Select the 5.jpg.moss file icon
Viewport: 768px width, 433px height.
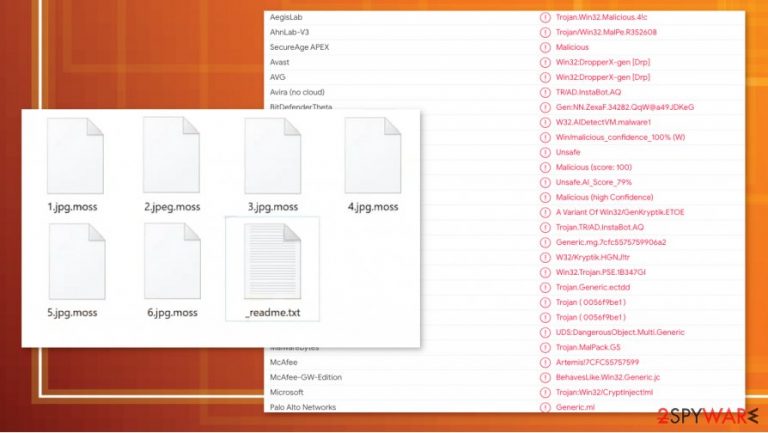[77, 262]
